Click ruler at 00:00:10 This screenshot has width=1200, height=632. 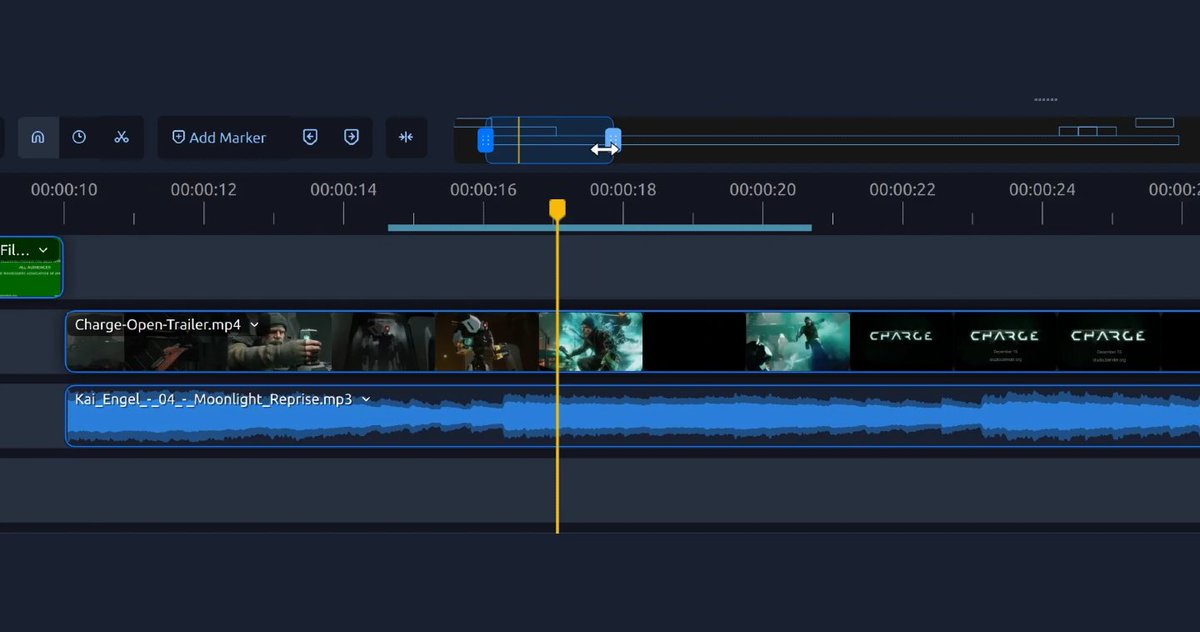pyautogui.click(x=64, y=189)
